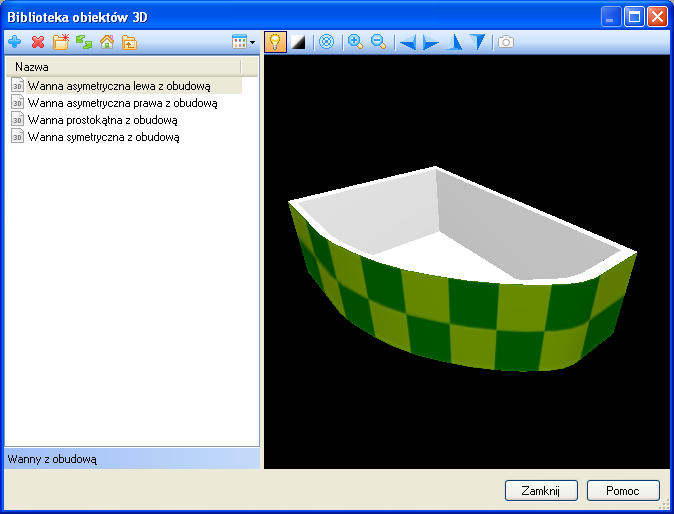Go to the home folder icon

[x=107, y=42]
